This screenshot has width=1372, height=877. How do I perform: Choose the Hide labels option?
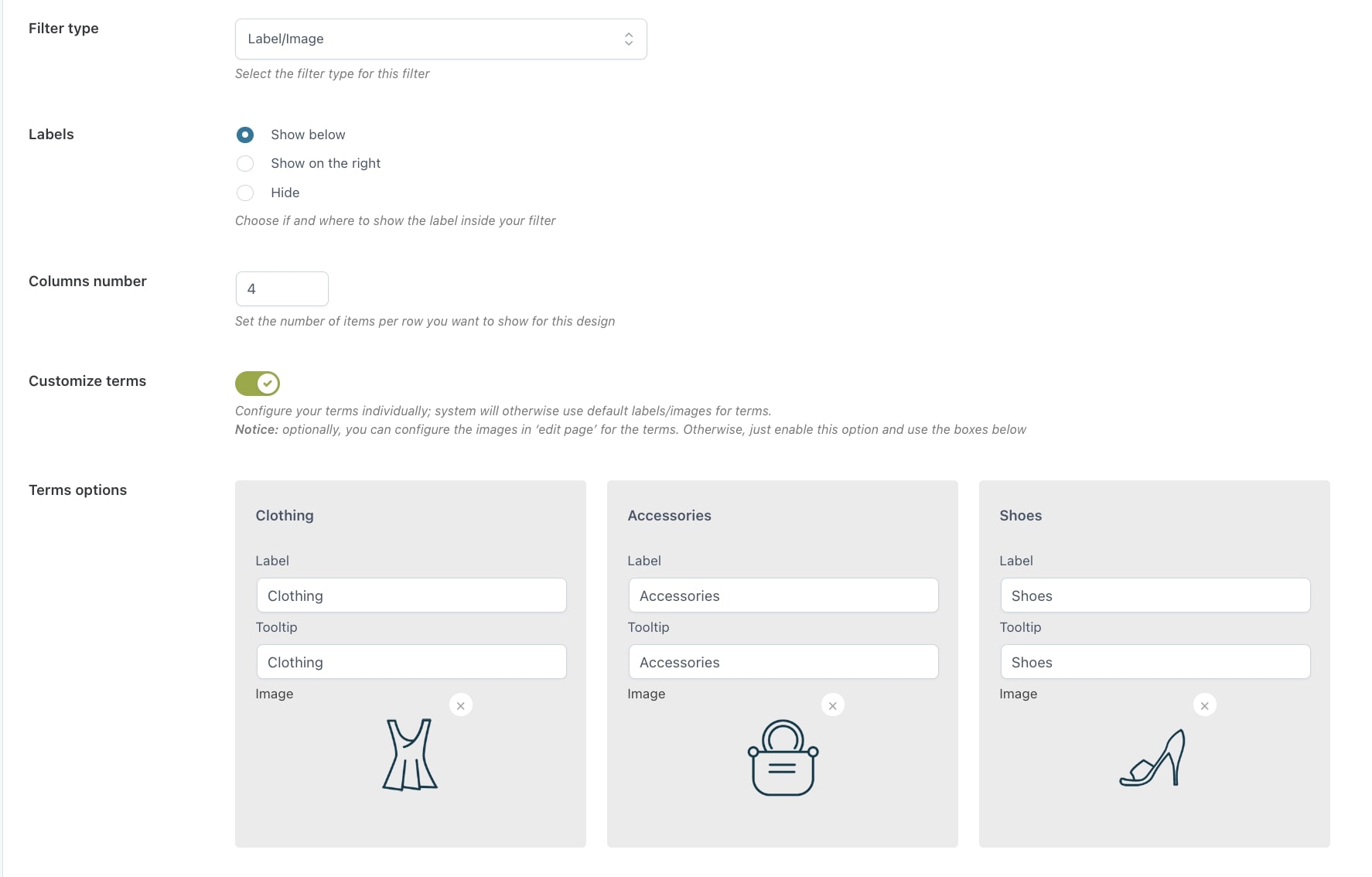(x=245, y=193)
